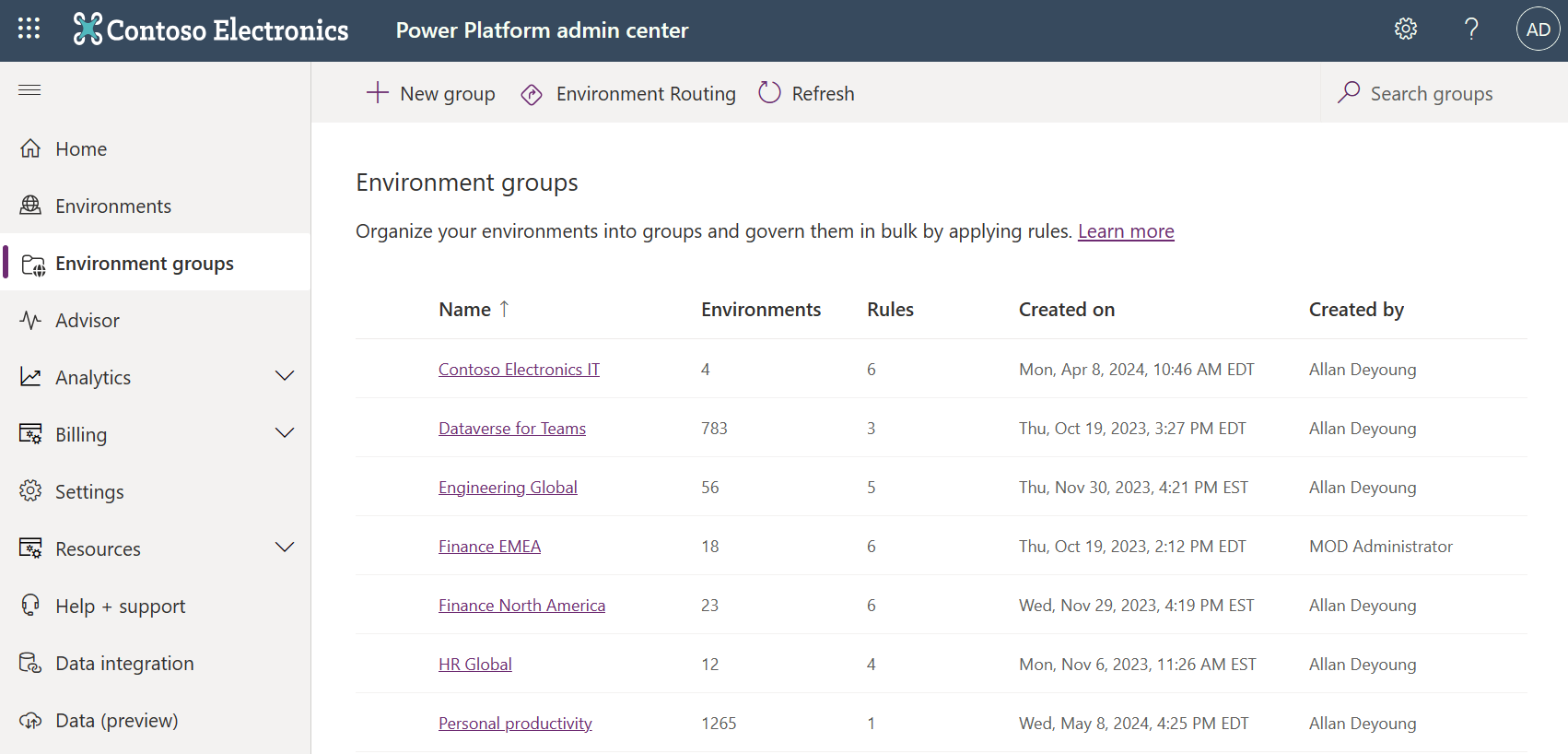The image size is (1568, 754).
Task: Collapse the left navigation hamburger menu
Action: click(29, 89)
